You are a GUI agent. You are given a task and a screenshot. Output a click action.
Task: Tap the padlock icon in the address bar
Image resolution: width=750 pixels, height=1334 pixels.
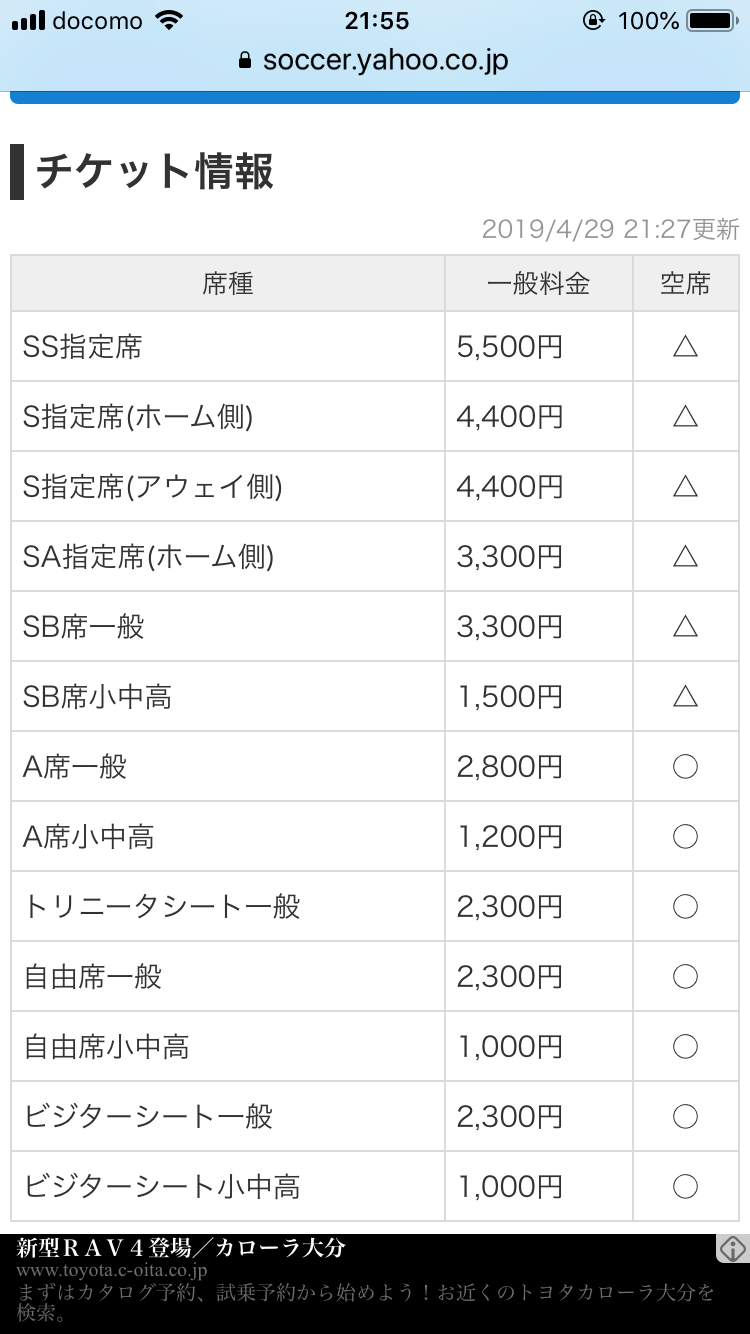click(246, 60)
